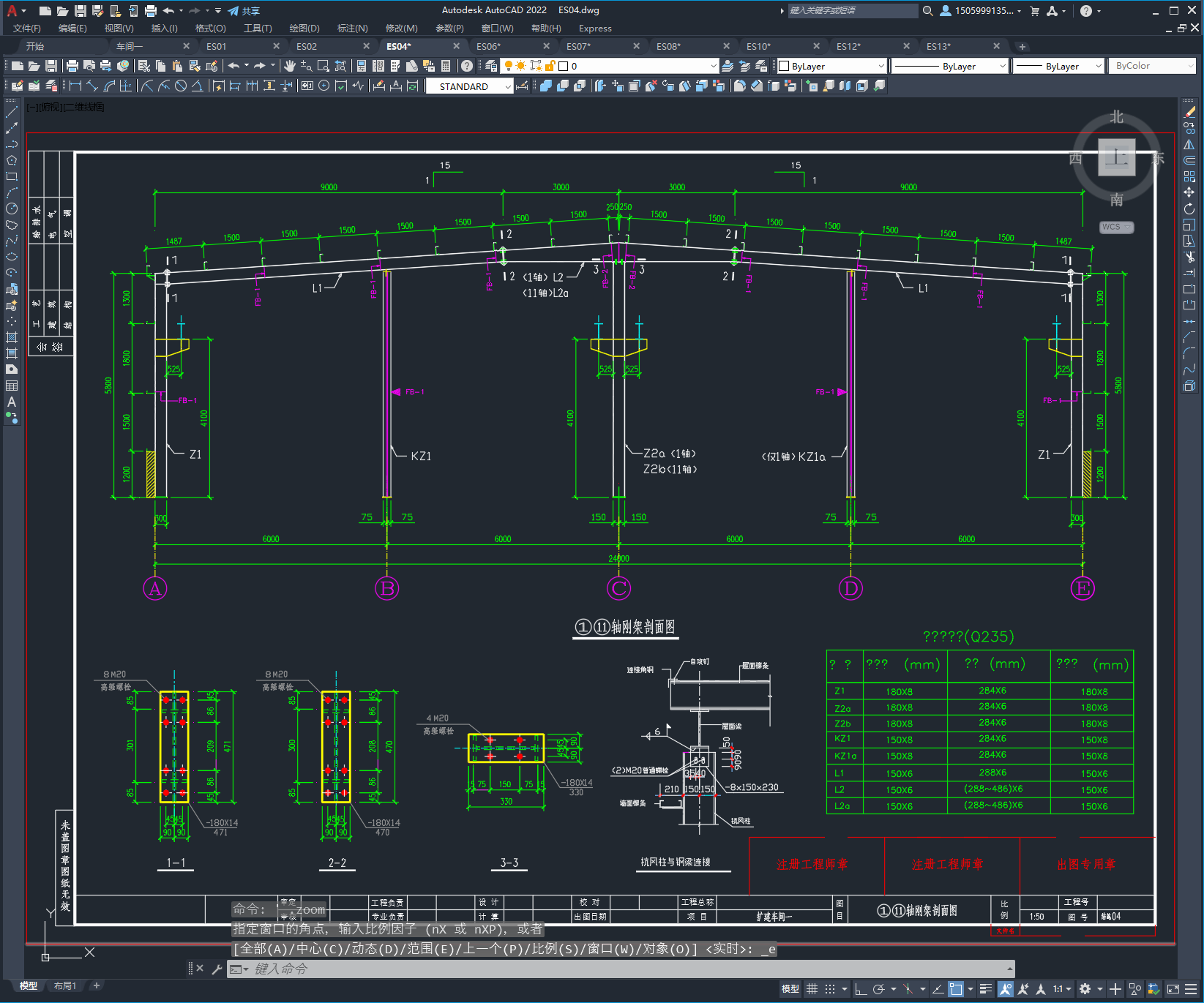
Task: Open the layer list dropdown showing 0
Action: click(714, 66)
